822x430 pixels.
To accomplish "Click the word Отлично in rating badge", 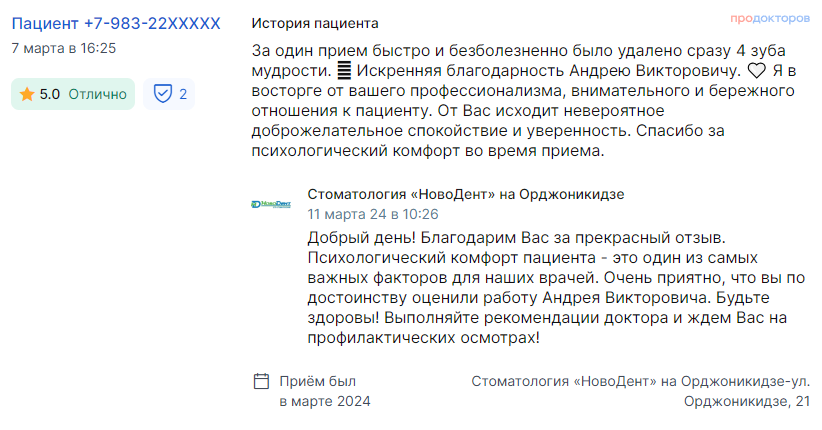I will click(x=98, y=94).
